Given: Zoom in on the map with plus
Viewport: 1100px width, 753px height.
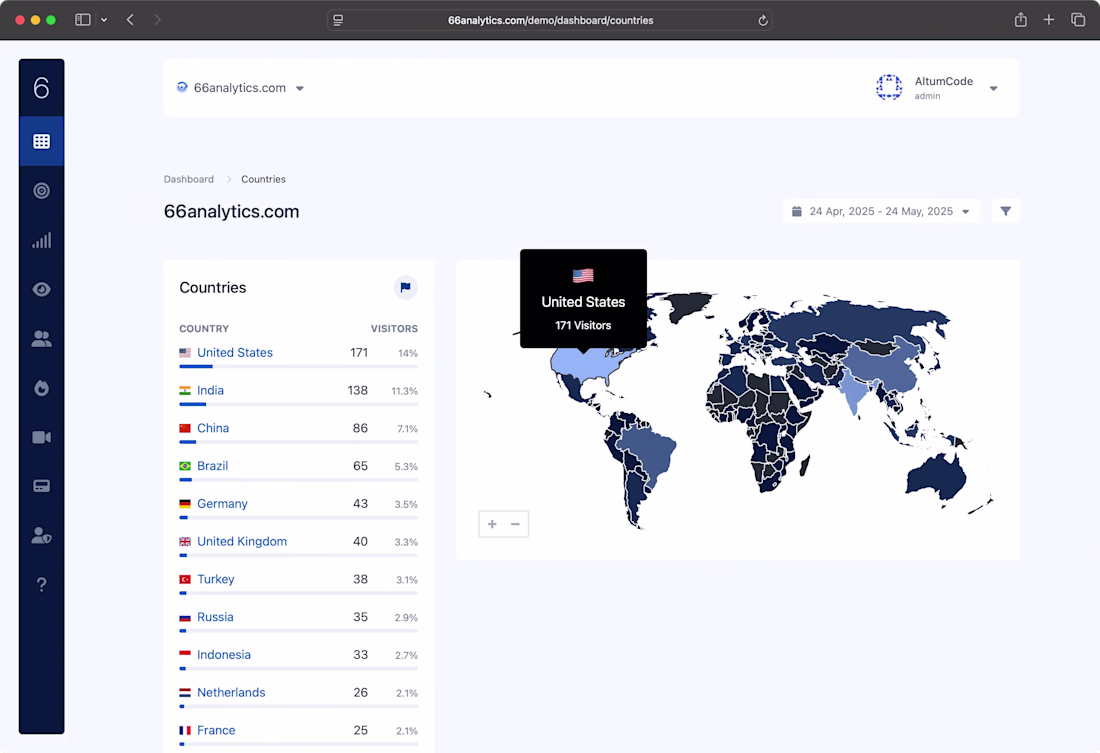Looking at the screenshot, I should [x=492, y=524].
